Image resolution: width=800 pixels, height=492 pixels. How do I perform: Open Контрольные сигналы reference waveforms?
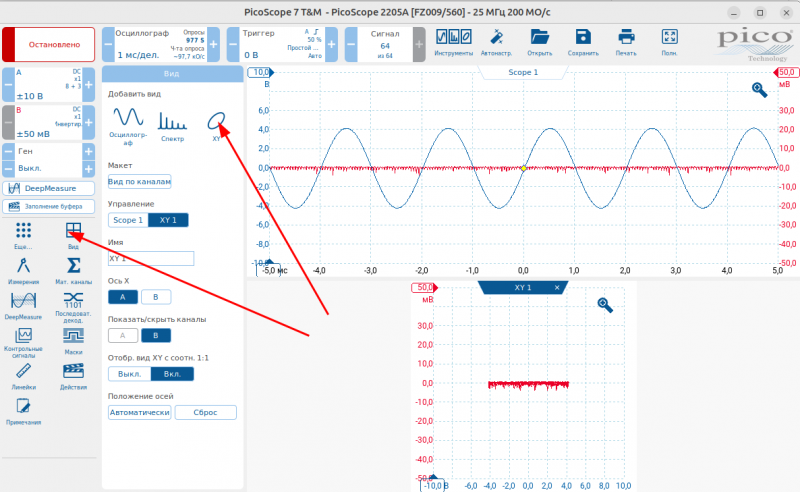23,342
